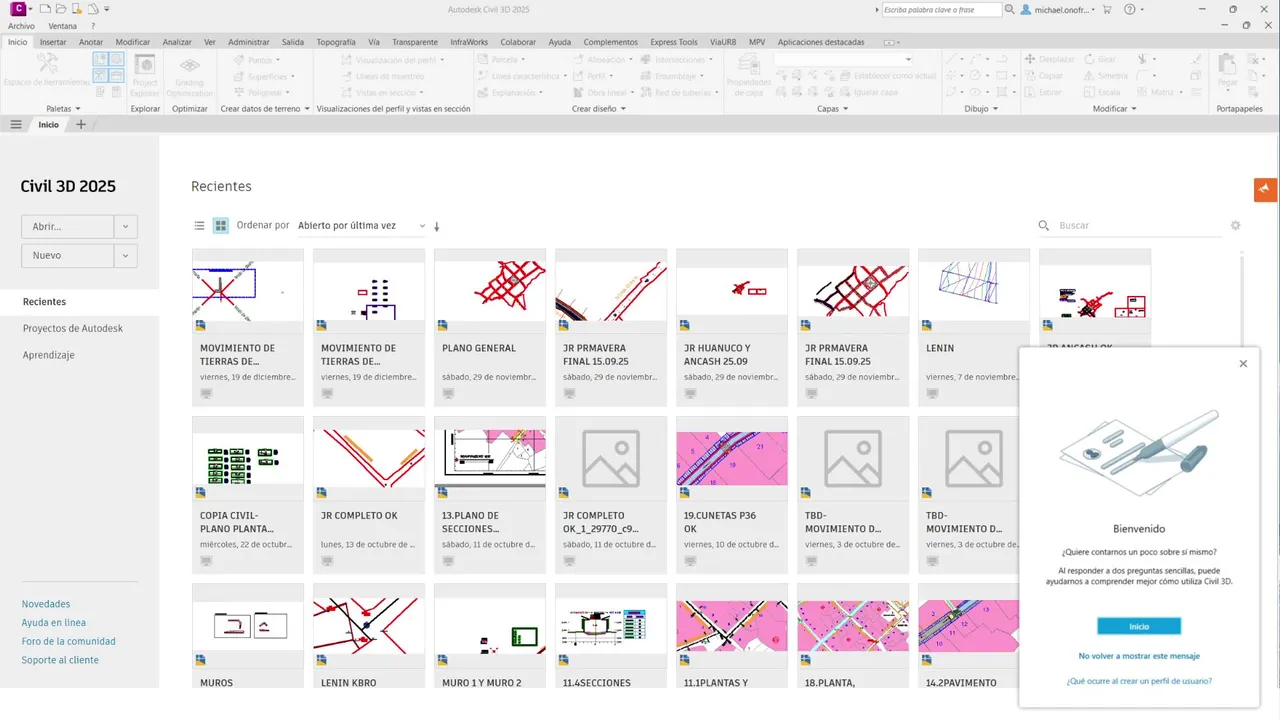Open the Ayuda en línea link

54,623
